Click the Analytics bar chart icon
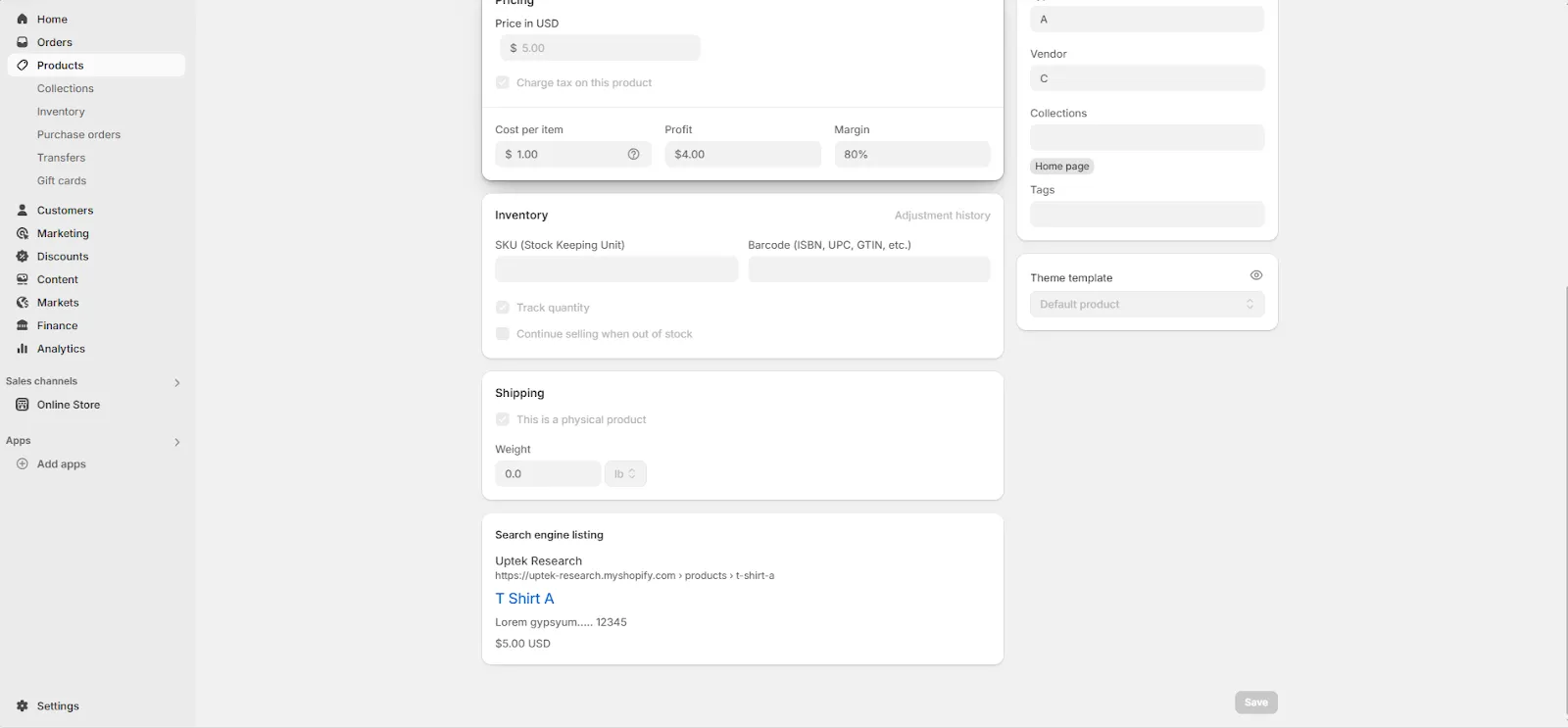This screenshot has width=1568, height=728. [23, 349]
